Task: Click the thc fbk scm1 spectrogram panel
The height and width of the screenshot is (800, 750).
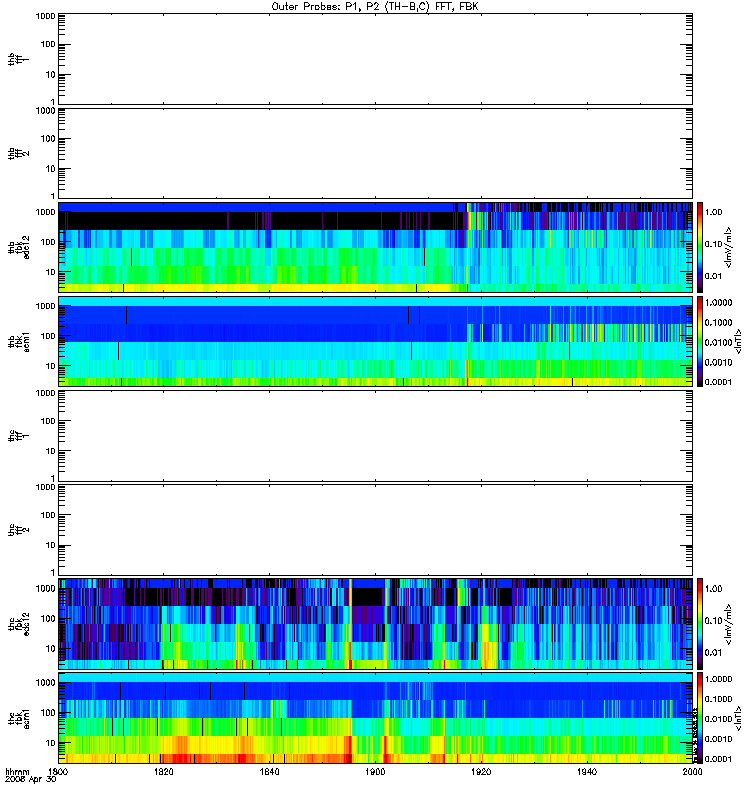Action: (x=375, y=718)
